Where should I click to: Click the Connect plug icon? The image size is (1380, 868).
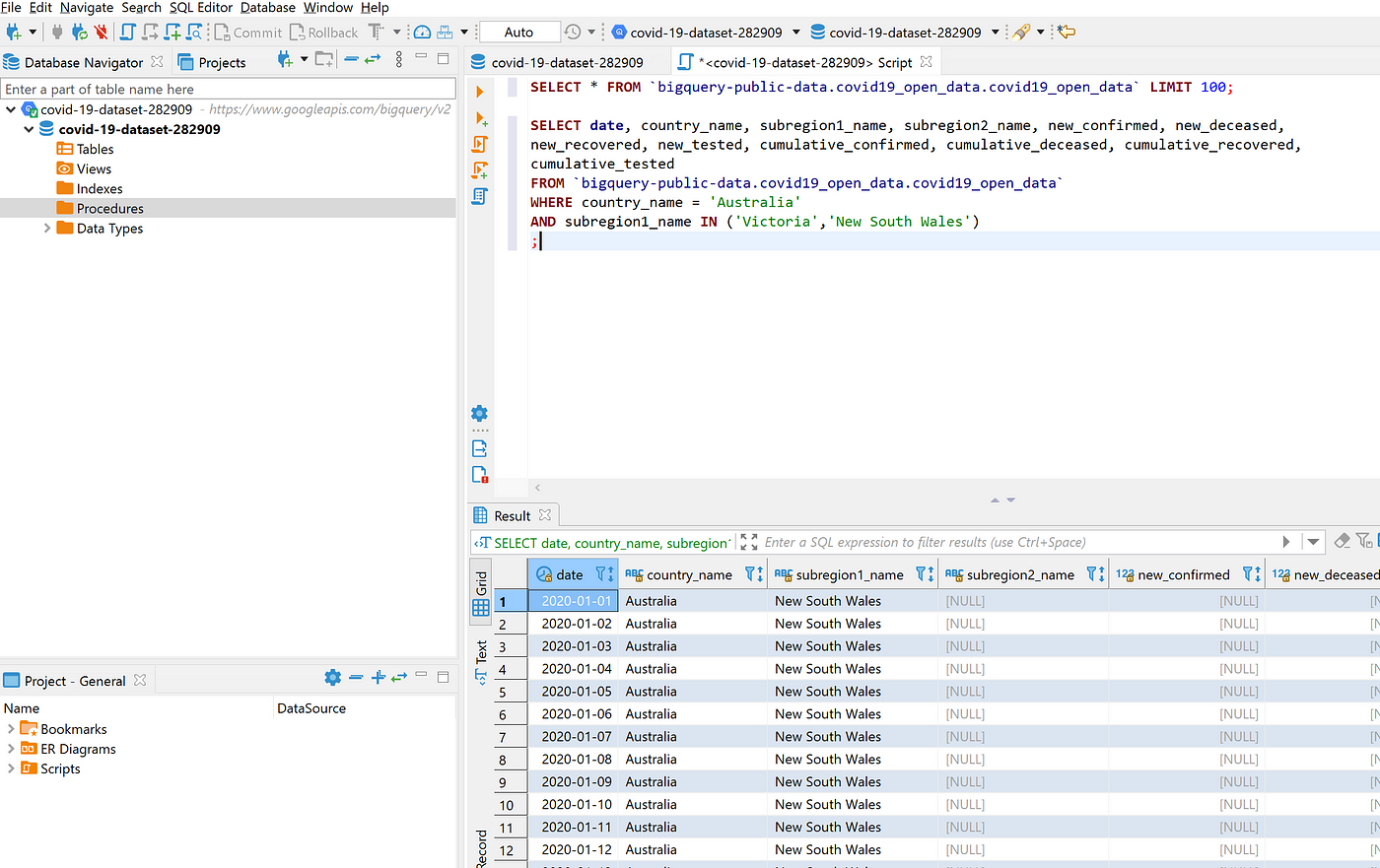point(57,33)
